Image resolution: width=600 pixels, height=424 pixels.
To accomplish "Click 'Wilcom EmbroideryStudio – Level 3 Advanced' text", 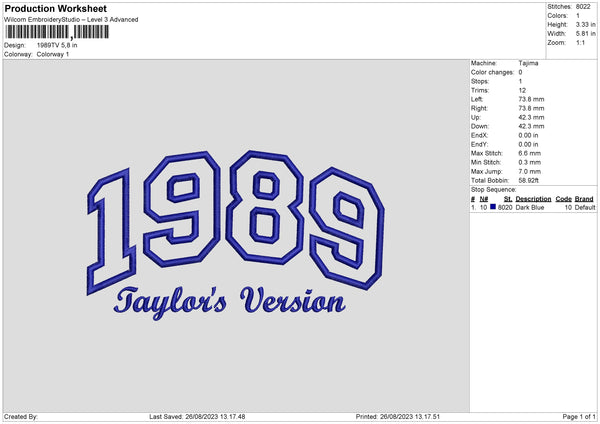I will (x=71, y=20).
